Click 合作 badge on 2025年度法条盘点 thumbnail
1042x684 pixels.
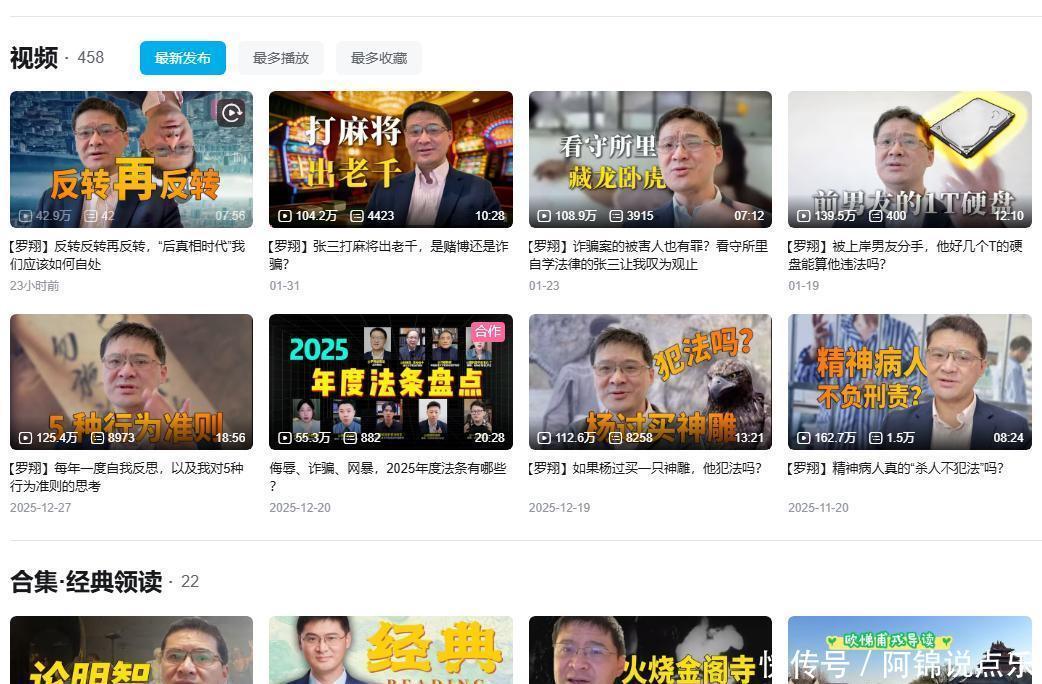(x=488, y=331)
